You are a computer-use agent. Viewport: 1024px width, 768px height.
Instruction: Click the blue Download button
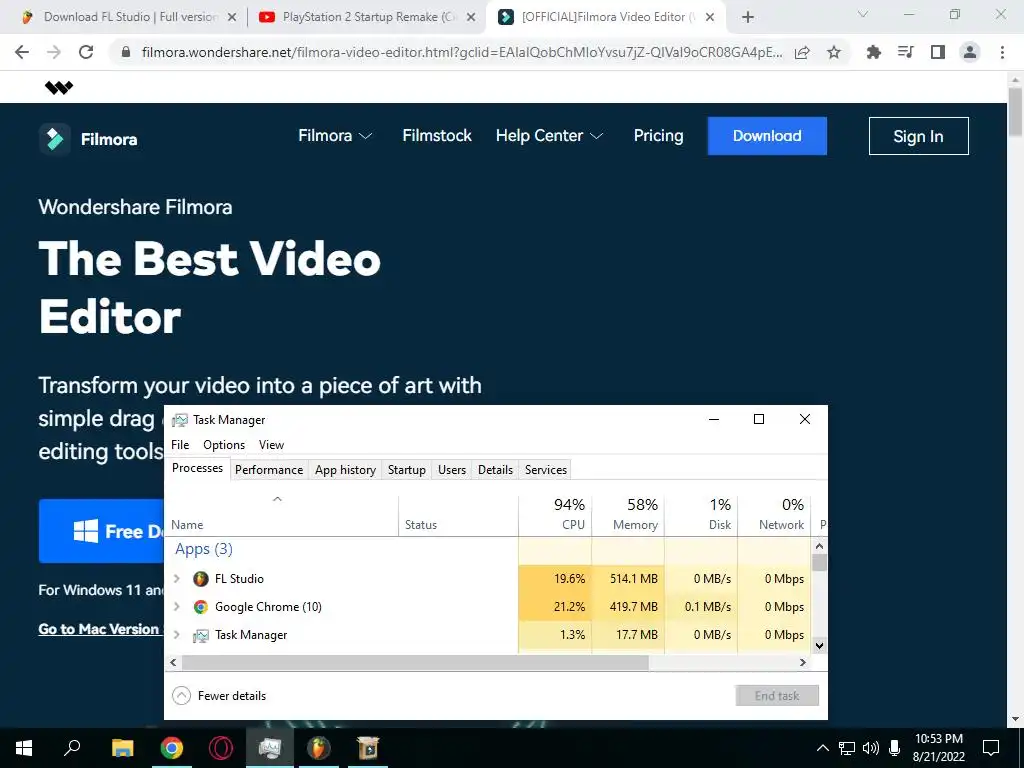pos(767,136)
